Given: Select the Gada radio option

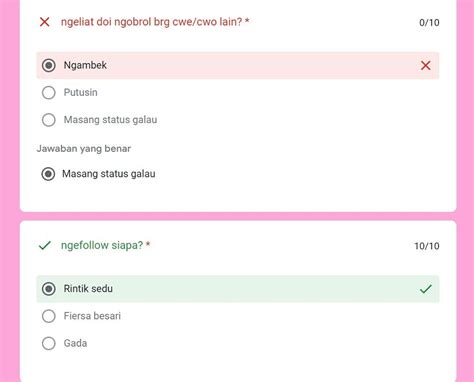Looking at the screenshot, I should (x=49, y=343).
